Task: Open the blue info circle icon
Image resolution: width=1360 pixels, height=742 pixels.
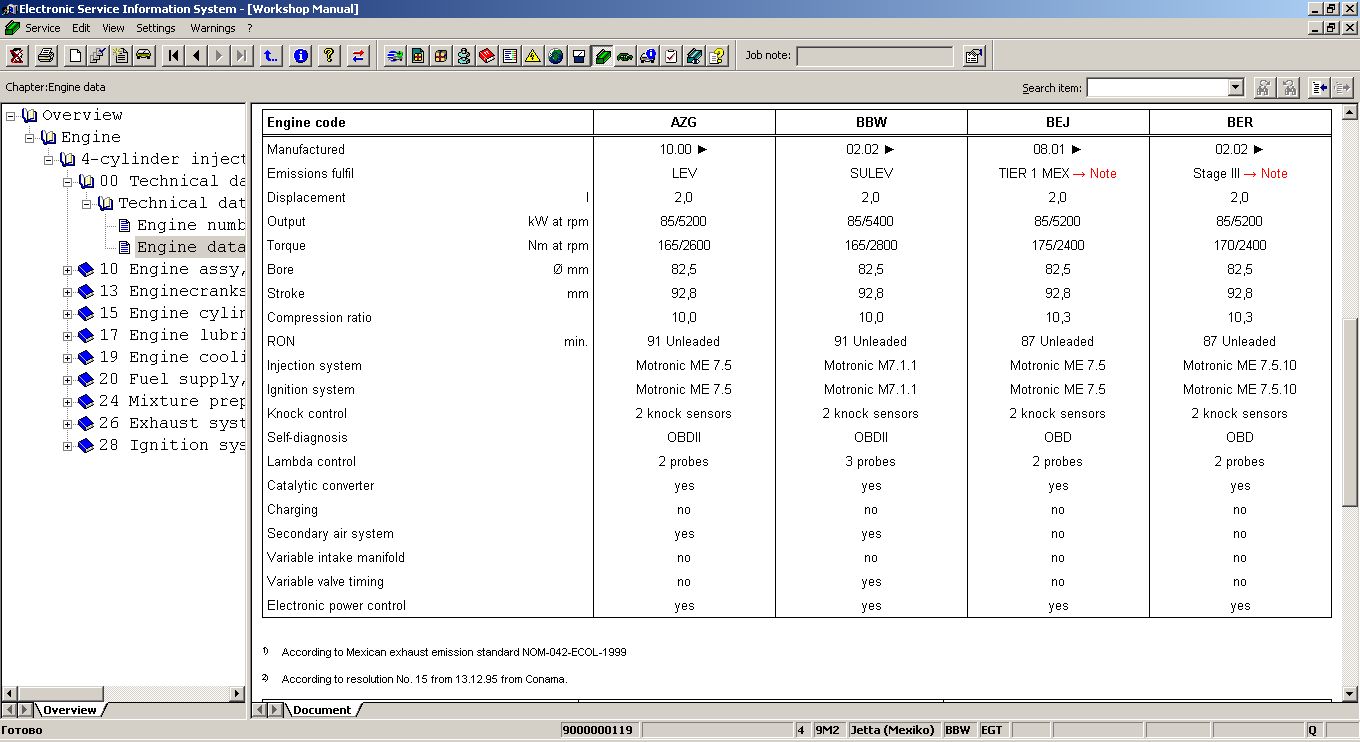Action: 301,56
